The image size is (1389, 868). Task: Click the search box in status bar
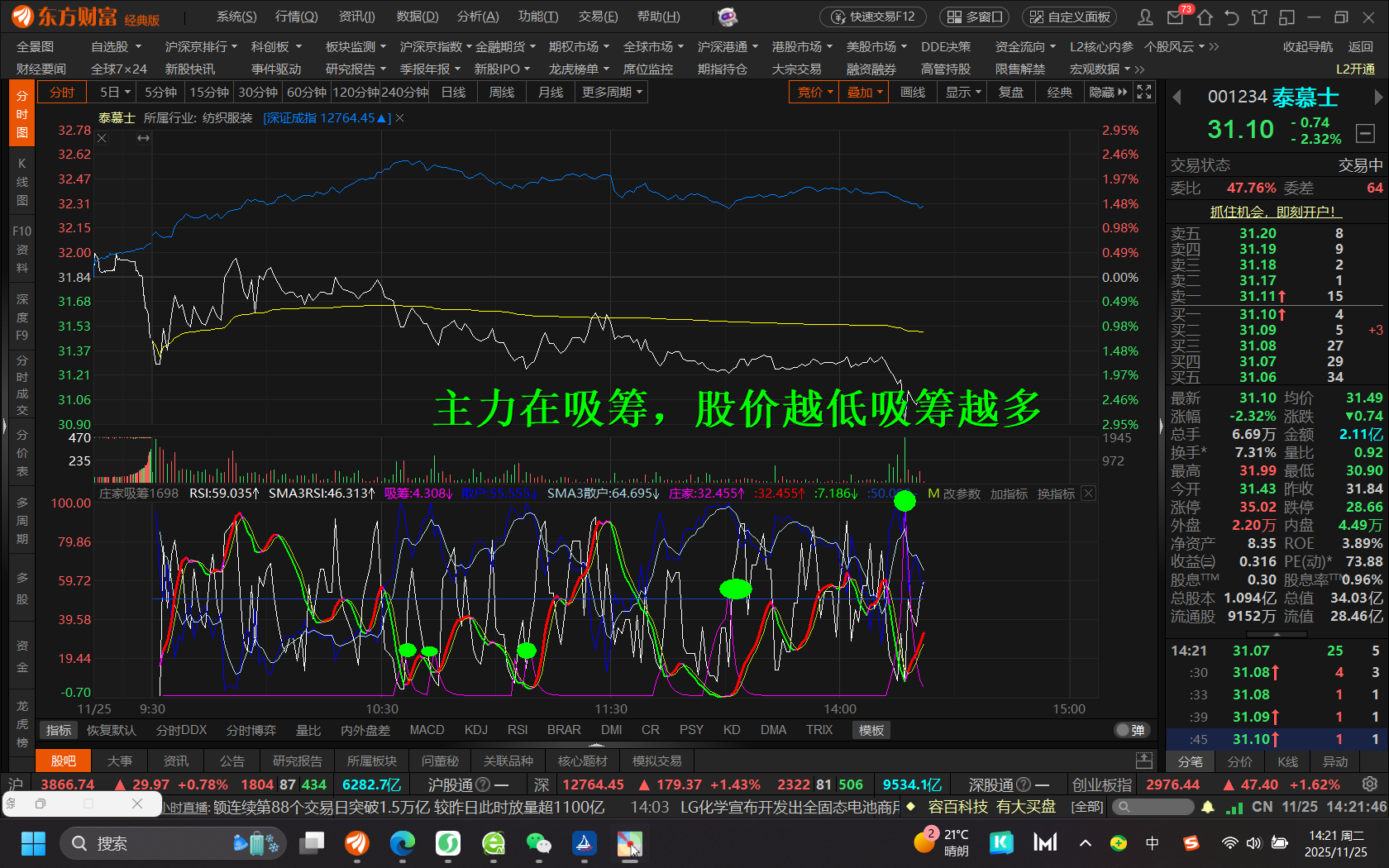[x=1155, y=807]
